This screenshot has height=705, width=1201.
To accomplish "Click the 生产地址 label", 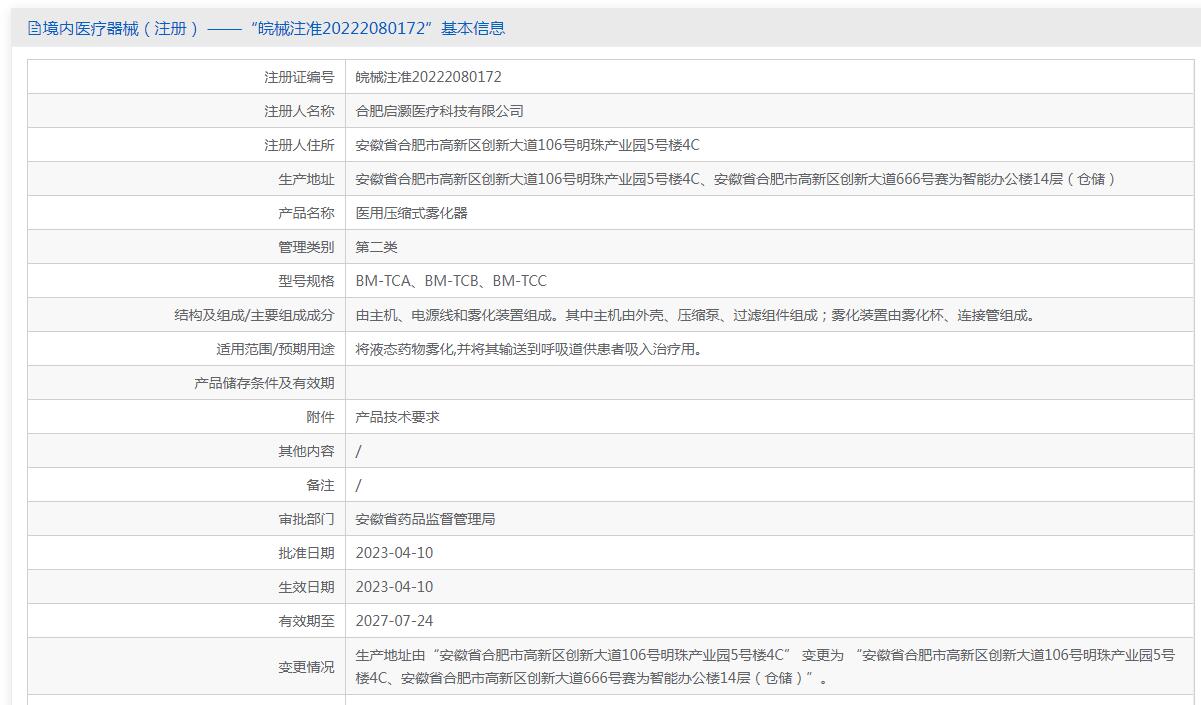I will [306, 179].
